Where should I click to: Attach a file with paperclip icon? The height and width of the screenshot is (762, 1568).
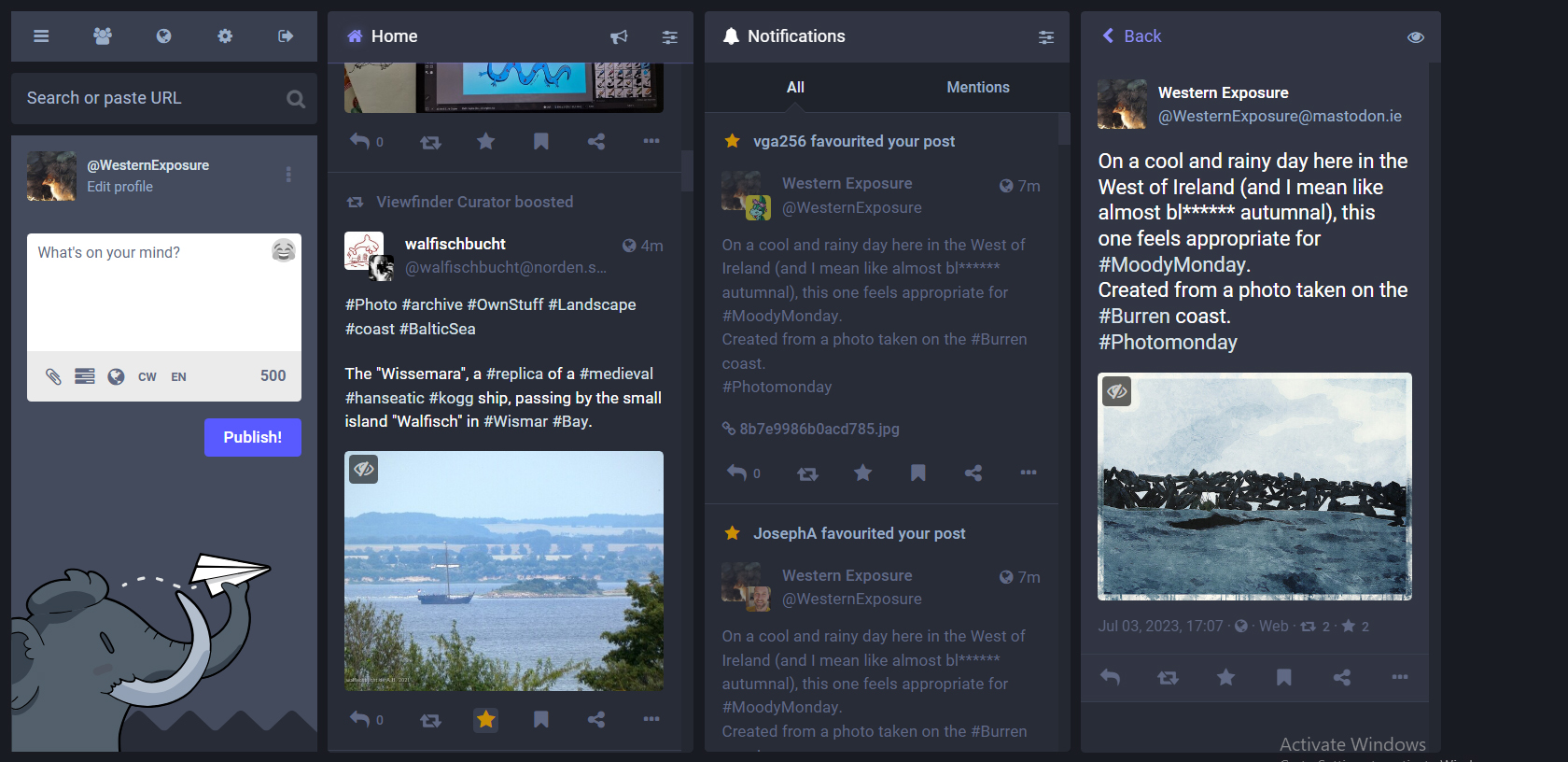(54, 376)
